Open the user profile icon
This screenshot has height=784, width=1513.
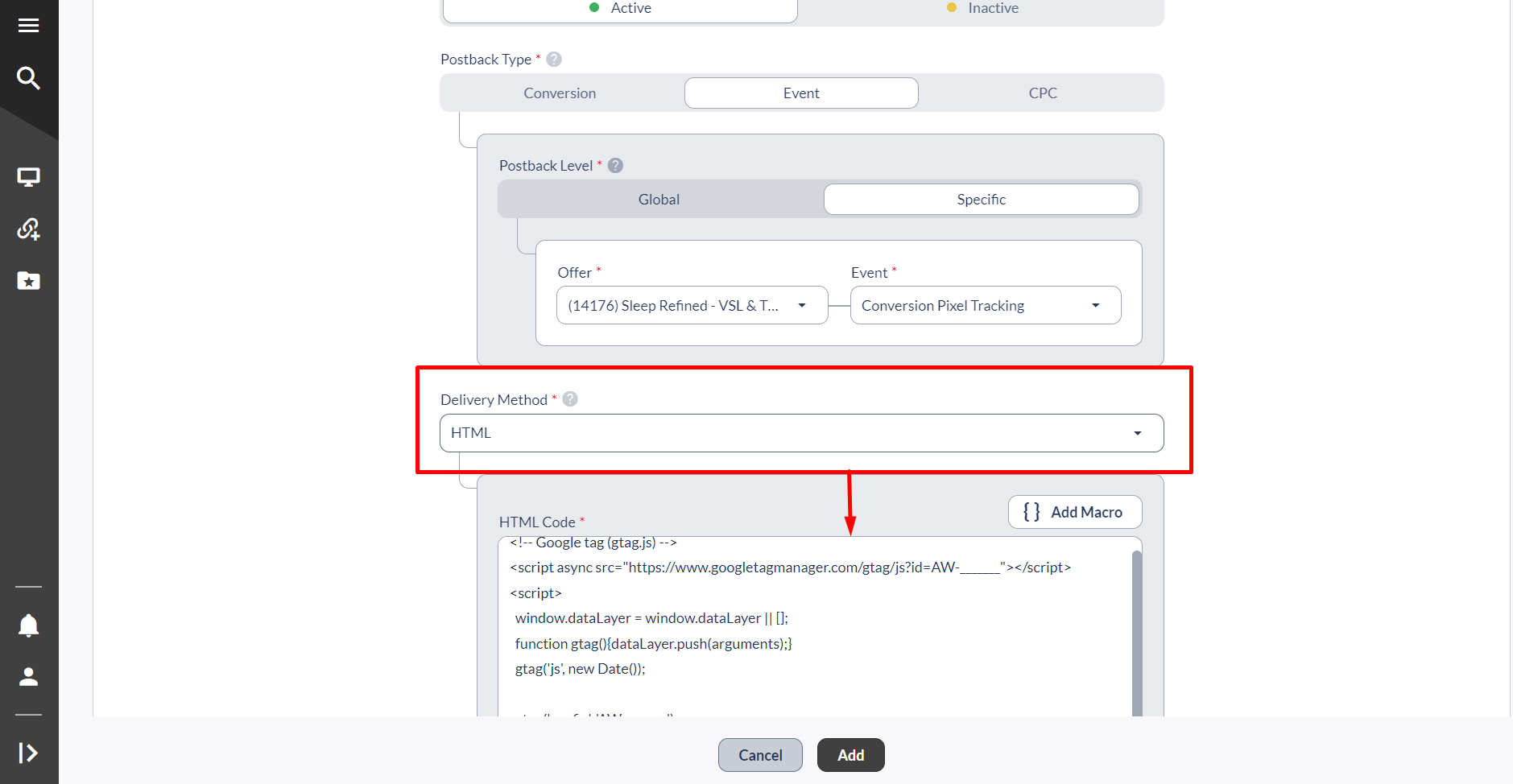tap(28, 677)
